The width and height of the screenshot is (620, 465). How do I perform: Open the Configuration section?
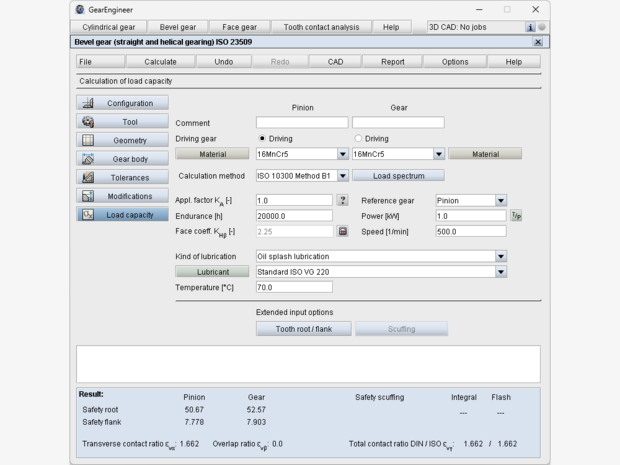pyautogui.click(x=122, y=103)
